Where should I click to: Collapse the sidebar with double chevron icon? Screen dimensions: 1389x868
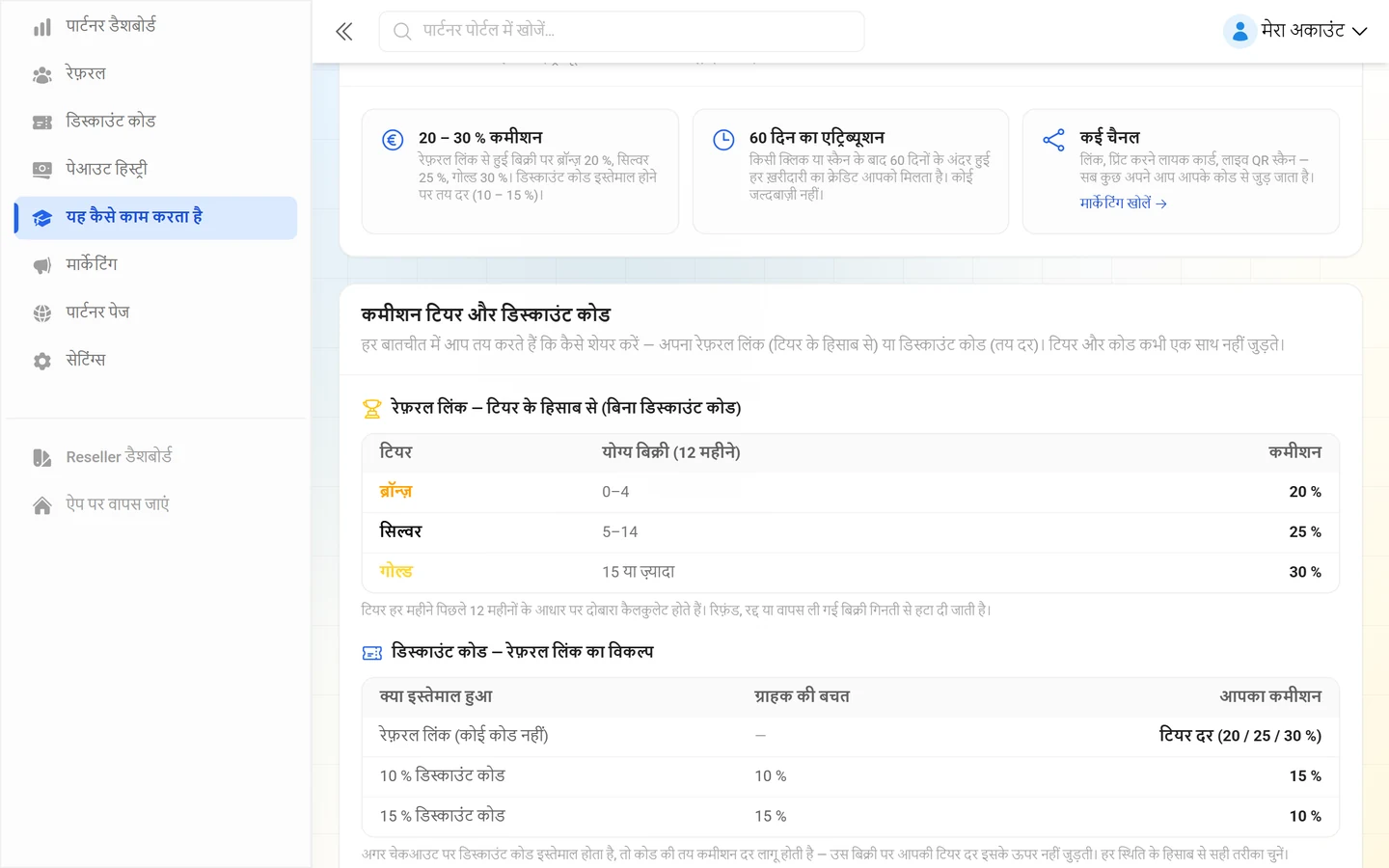[344, 32]
